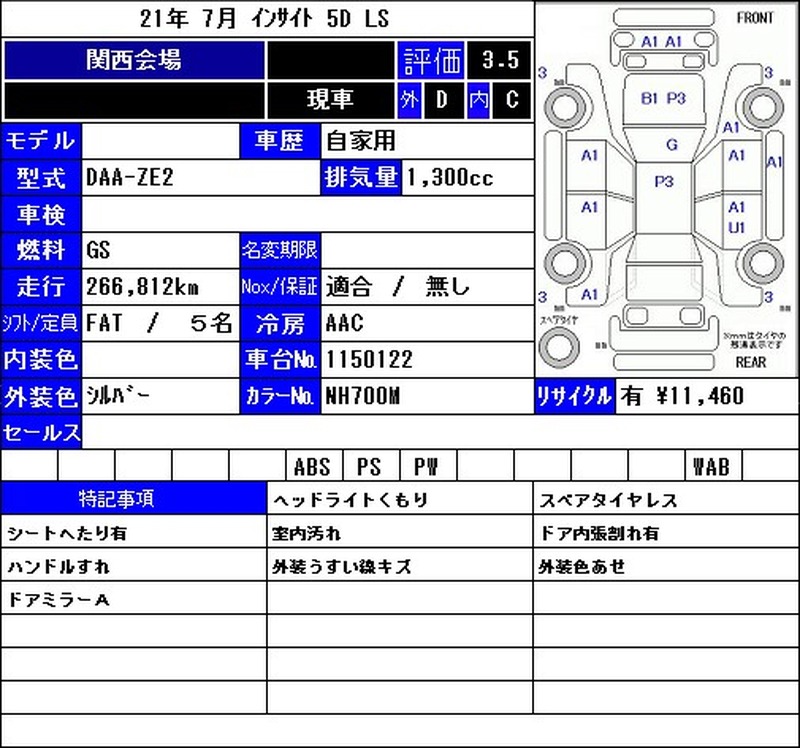This screenshot has width=800, height=748.
Task: Select note ドア内張割れ有
Action: 599,534
